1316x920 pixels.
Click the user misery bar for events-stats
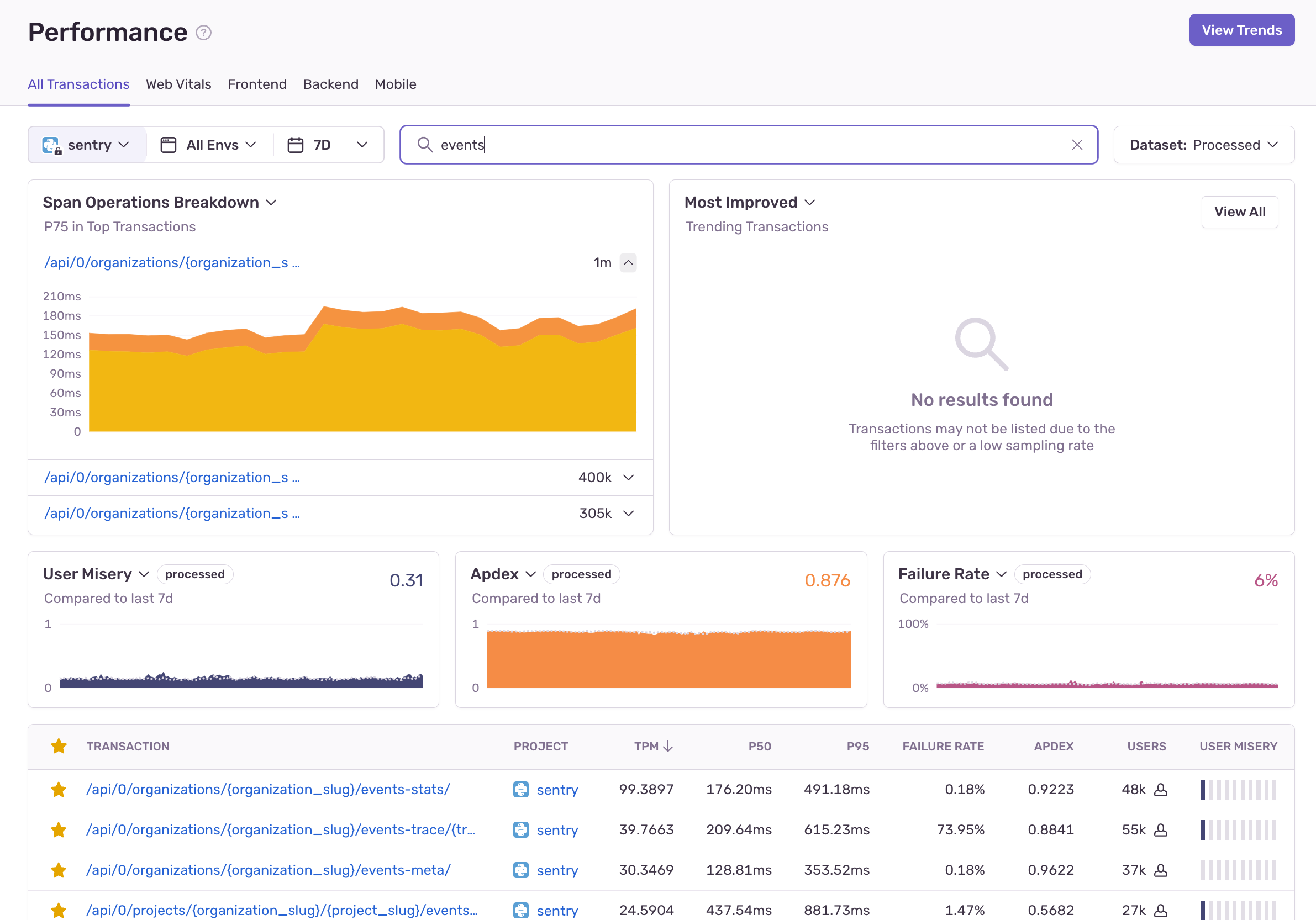[1238, 789]
